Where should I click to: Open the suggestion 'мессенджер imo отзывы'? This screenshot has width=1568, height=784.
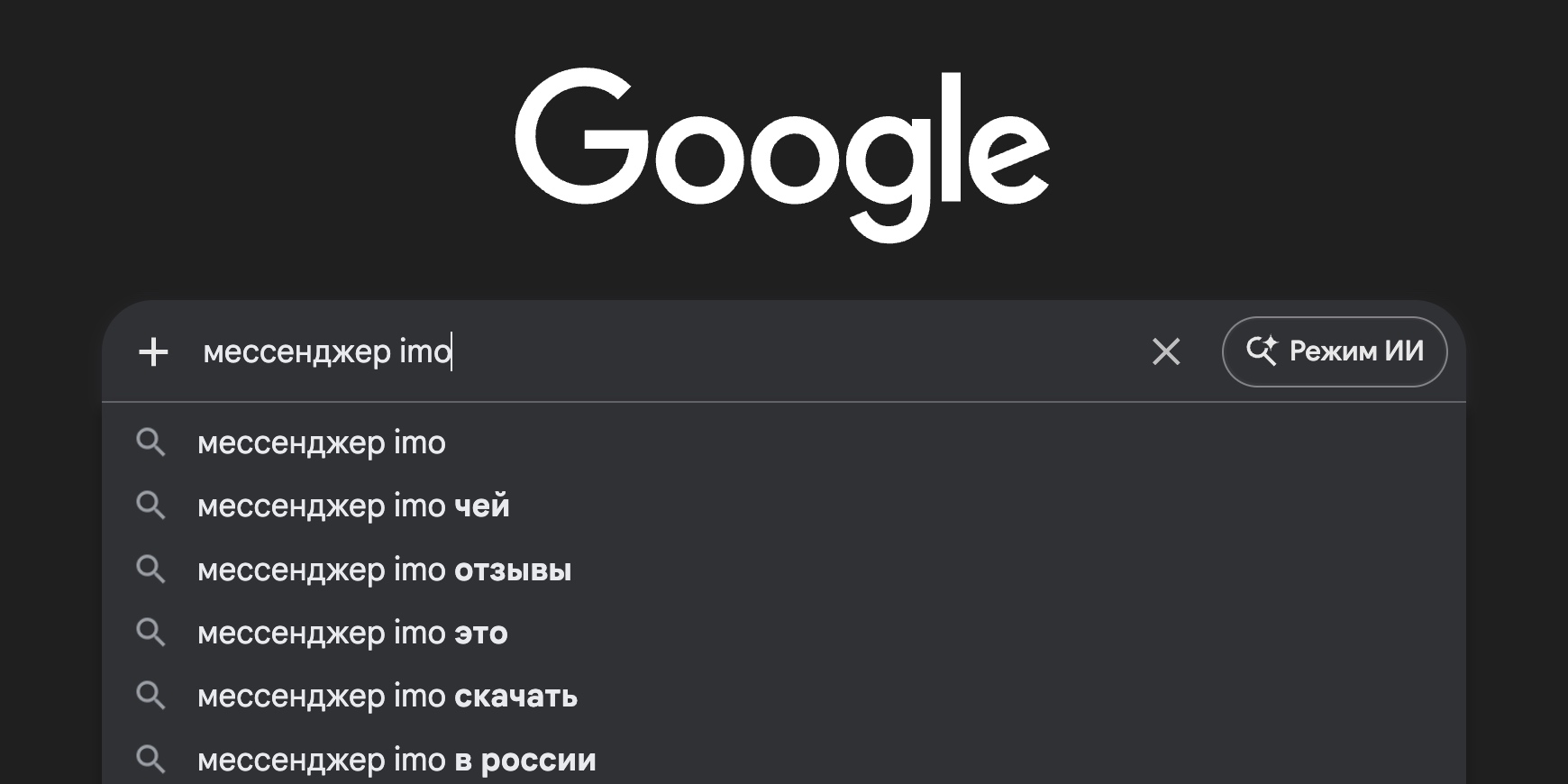(385, 570)
